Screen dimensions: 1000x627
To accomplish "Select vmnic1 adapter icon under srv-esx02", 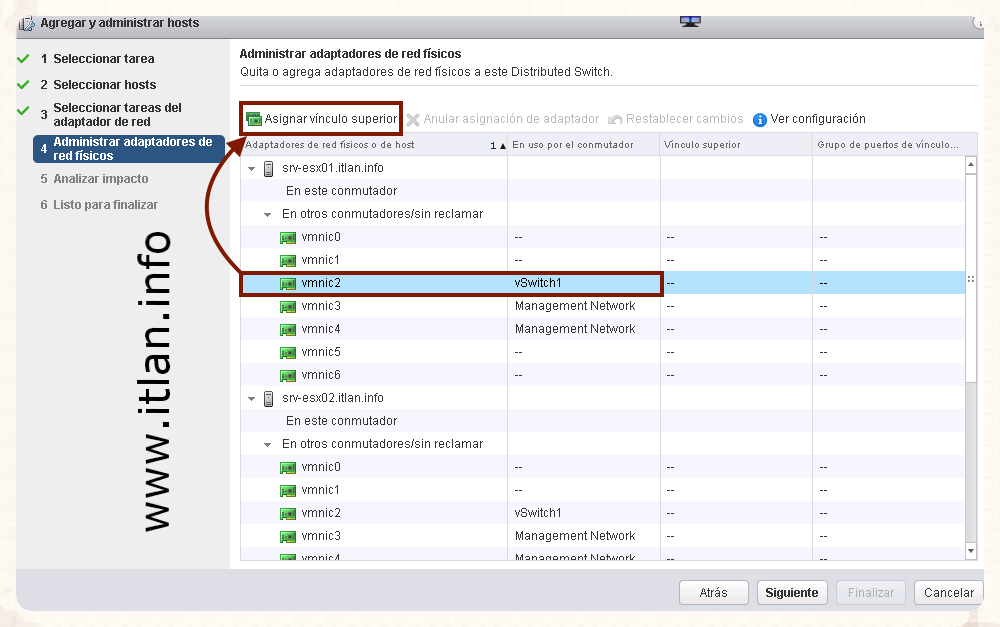I will point(288,491).
